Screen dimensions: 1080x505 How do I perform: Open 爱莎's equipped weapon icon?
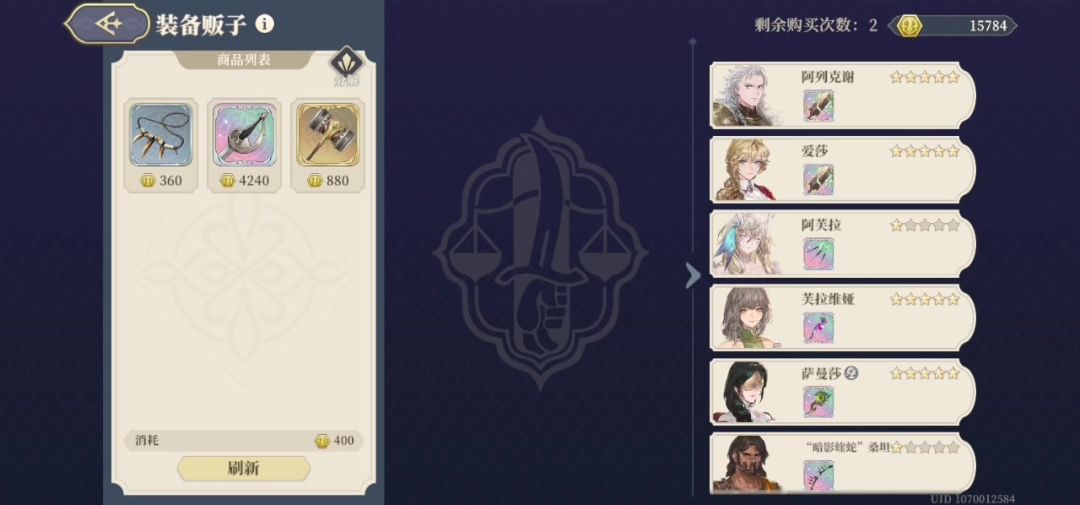tap(818, 181)
